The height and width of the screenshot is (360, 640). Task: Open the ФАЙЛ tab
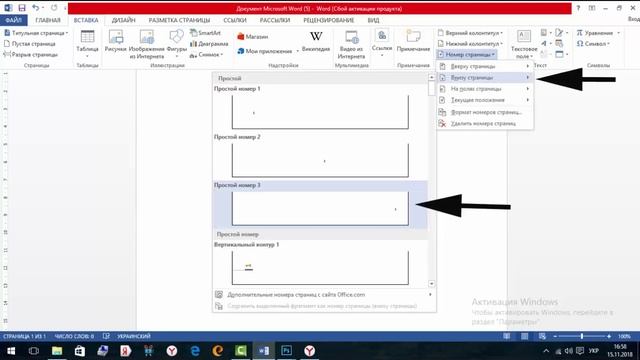(x=13, y=20)
